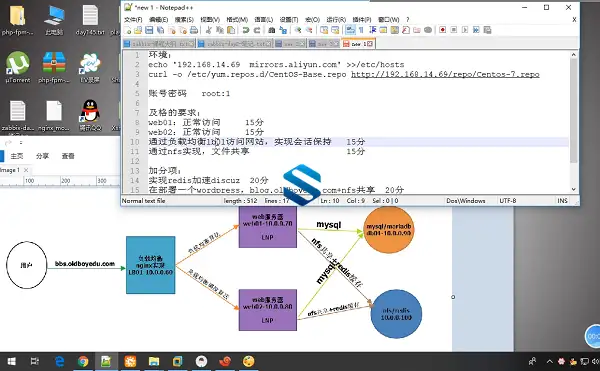The image size is (600, 371).
Task: Toggle indent guide display
Action: [x=372, y=30]
